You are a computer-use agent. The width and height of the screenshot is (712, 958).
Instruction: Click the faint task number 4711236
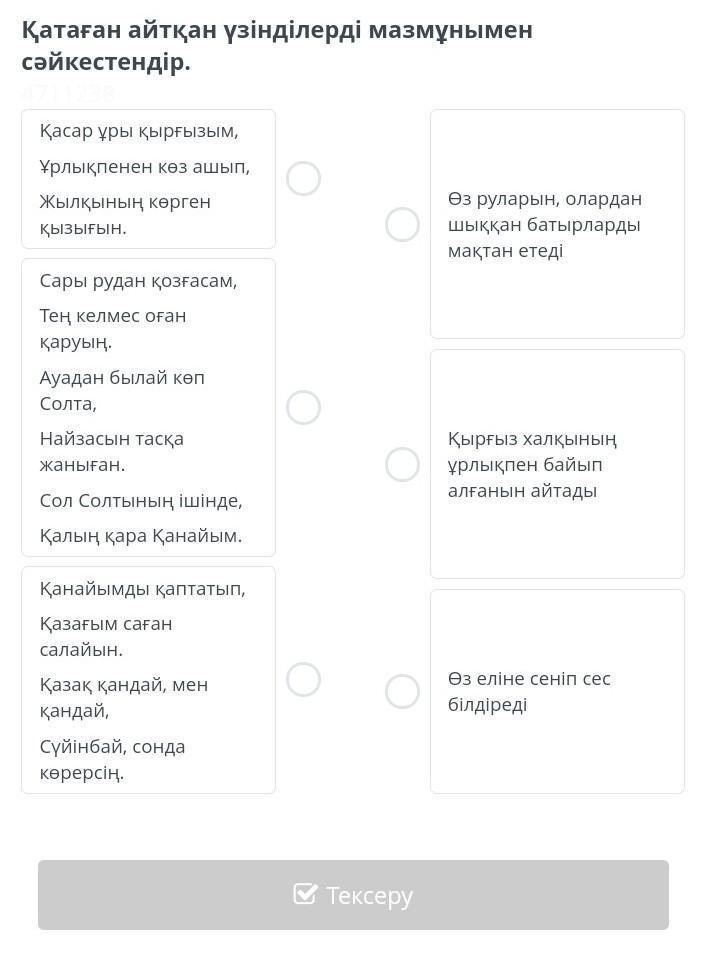click(69, 93)
